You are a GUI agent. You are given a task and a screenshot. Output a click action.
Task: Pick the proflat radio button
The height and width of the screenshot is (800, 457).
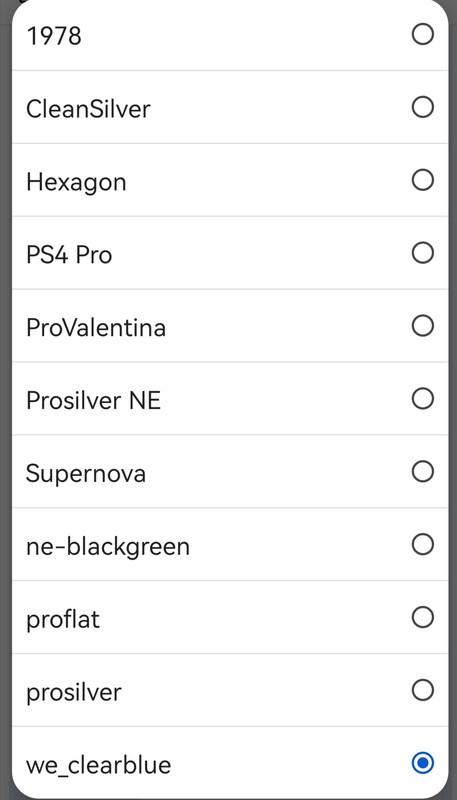(422, 618)
